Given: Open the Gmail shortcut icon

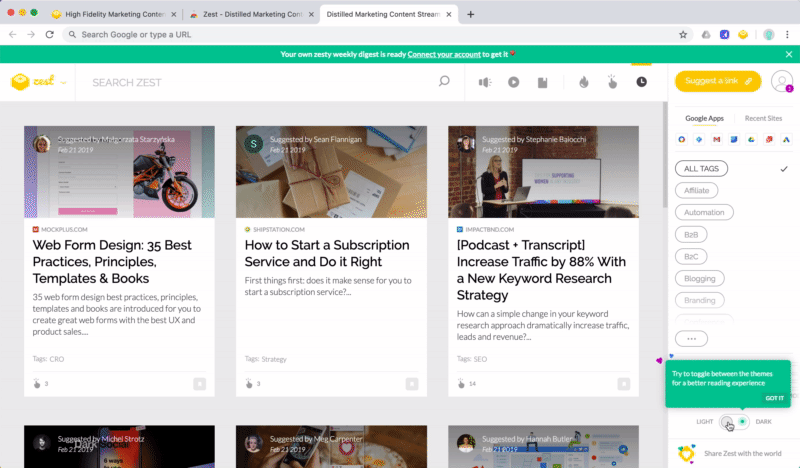Looking at the screenshot, I should [716, 139].
